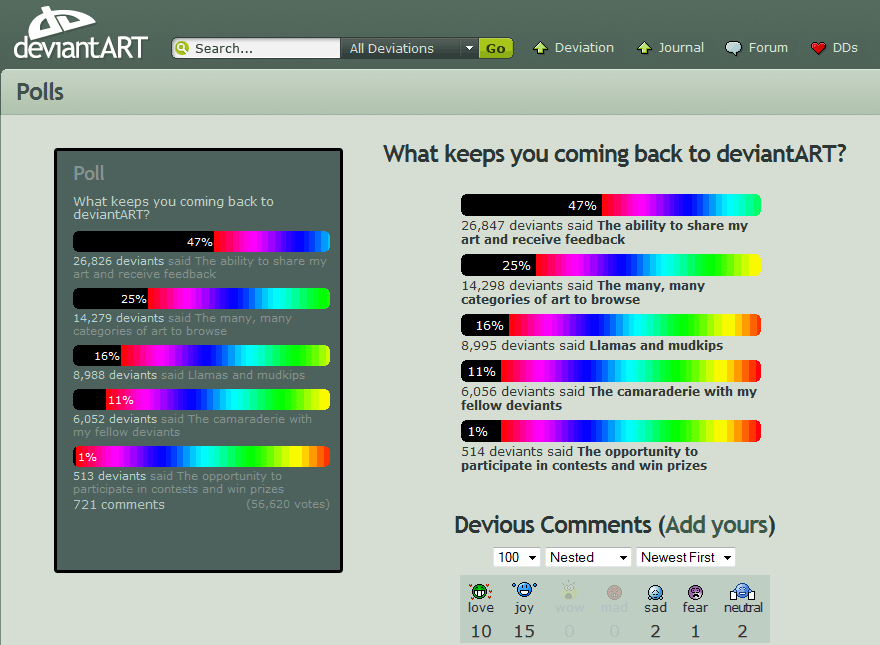Open the 100 comments-per-page dropdown
The height and width of the screenshot is (645, 880).
point(516,557)
